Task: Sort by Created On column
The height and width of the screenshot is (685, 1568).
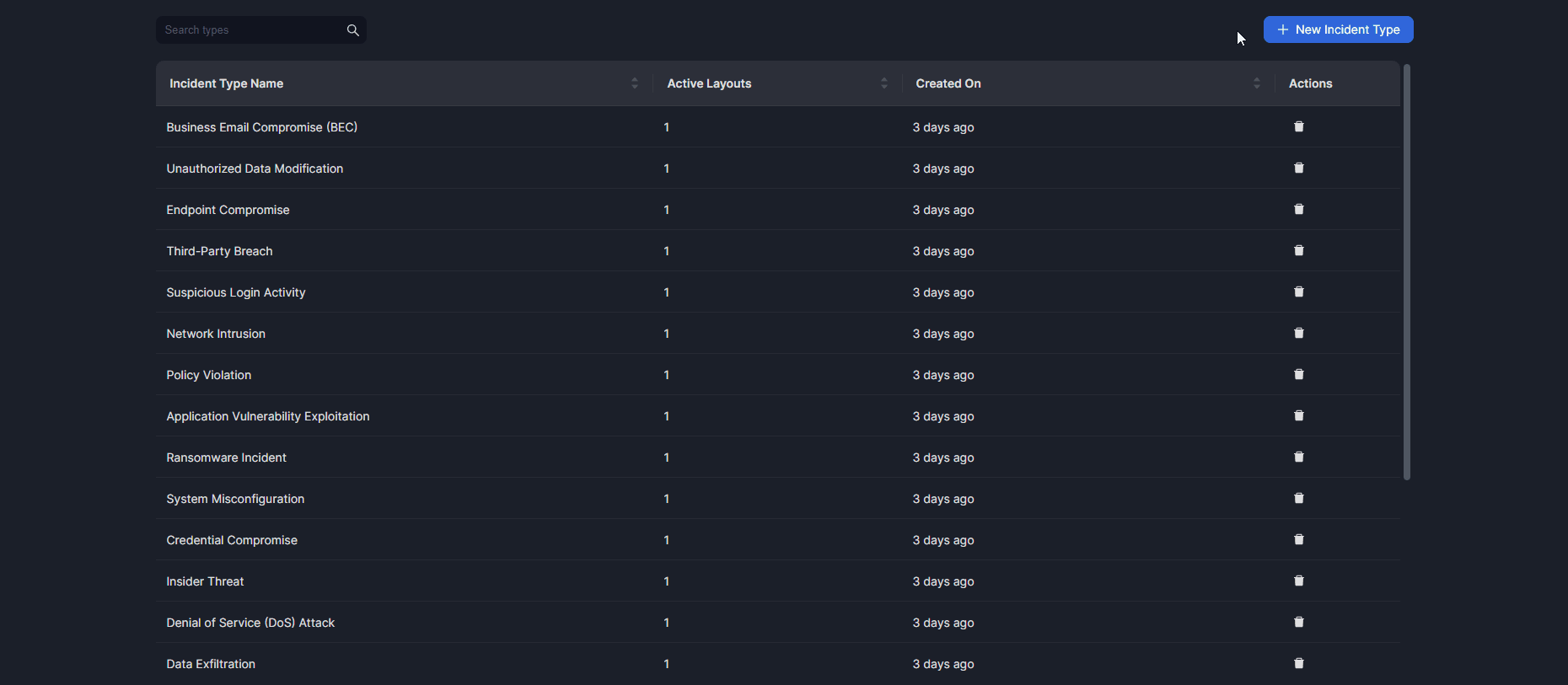Action: 1256,83
